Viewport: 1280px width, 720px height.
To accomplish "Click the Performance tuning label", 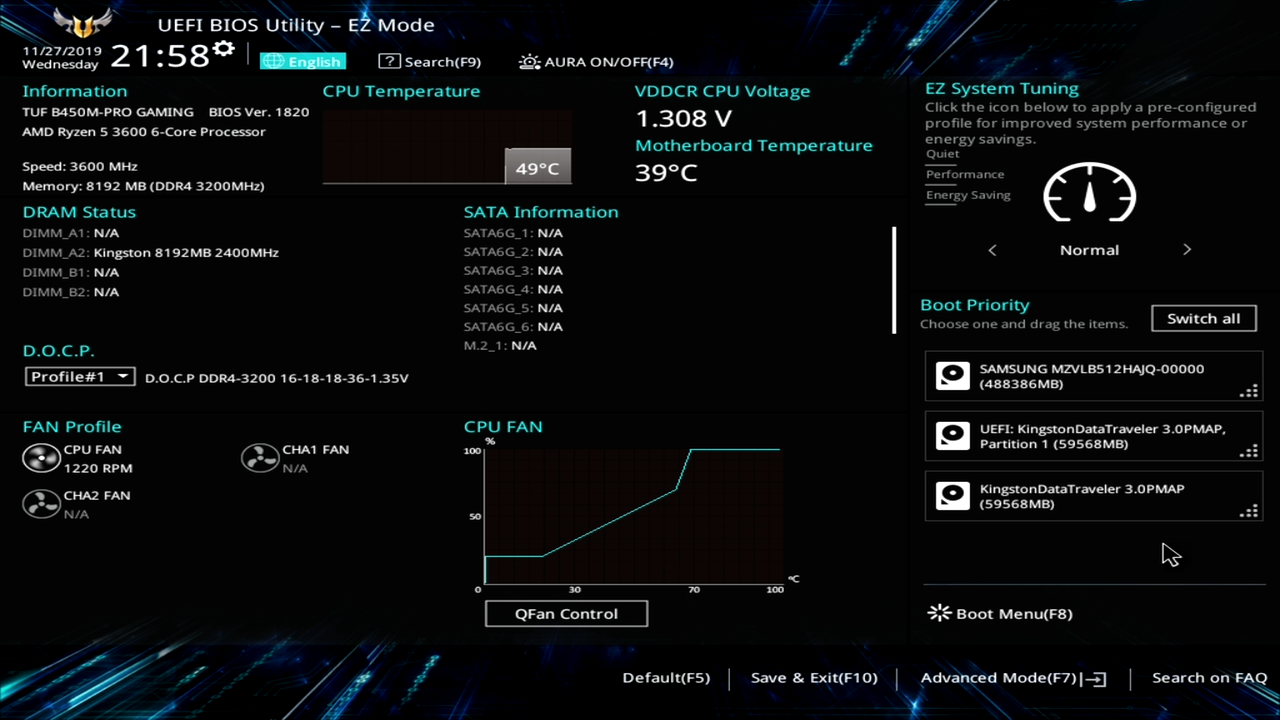I will 965,174.
